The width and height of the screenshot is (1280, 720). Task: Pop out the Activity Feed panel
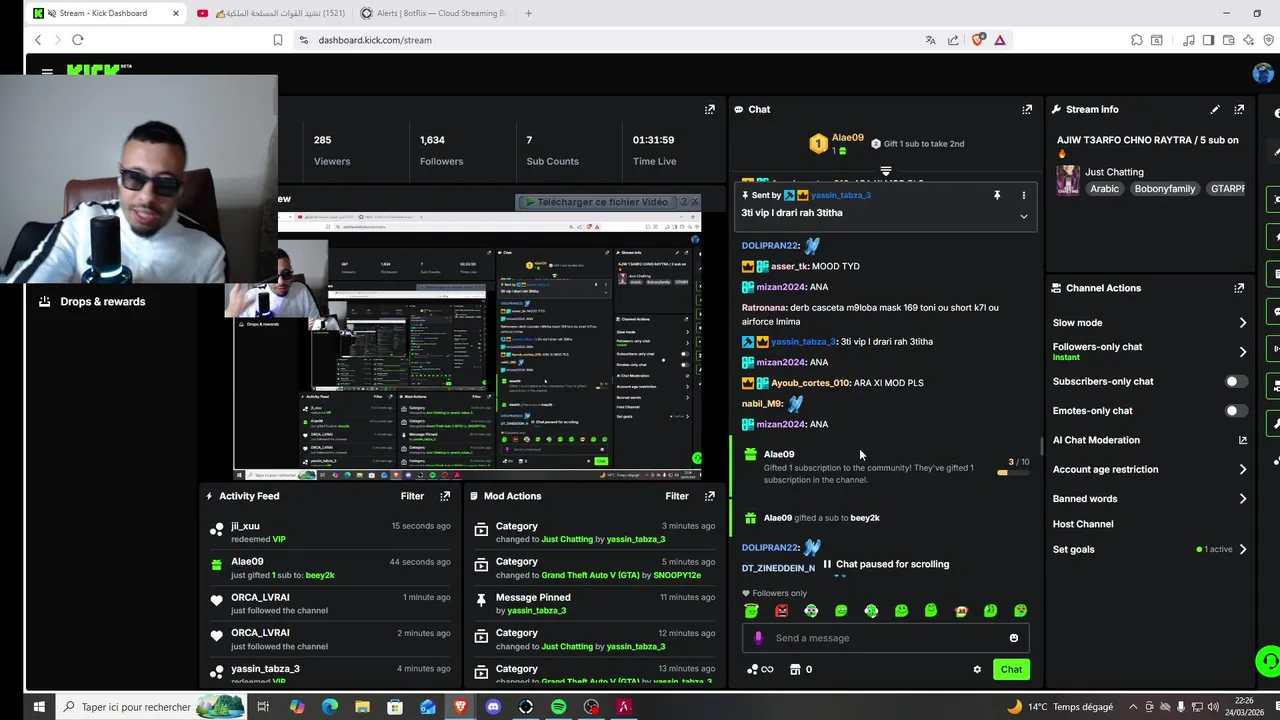445,496
